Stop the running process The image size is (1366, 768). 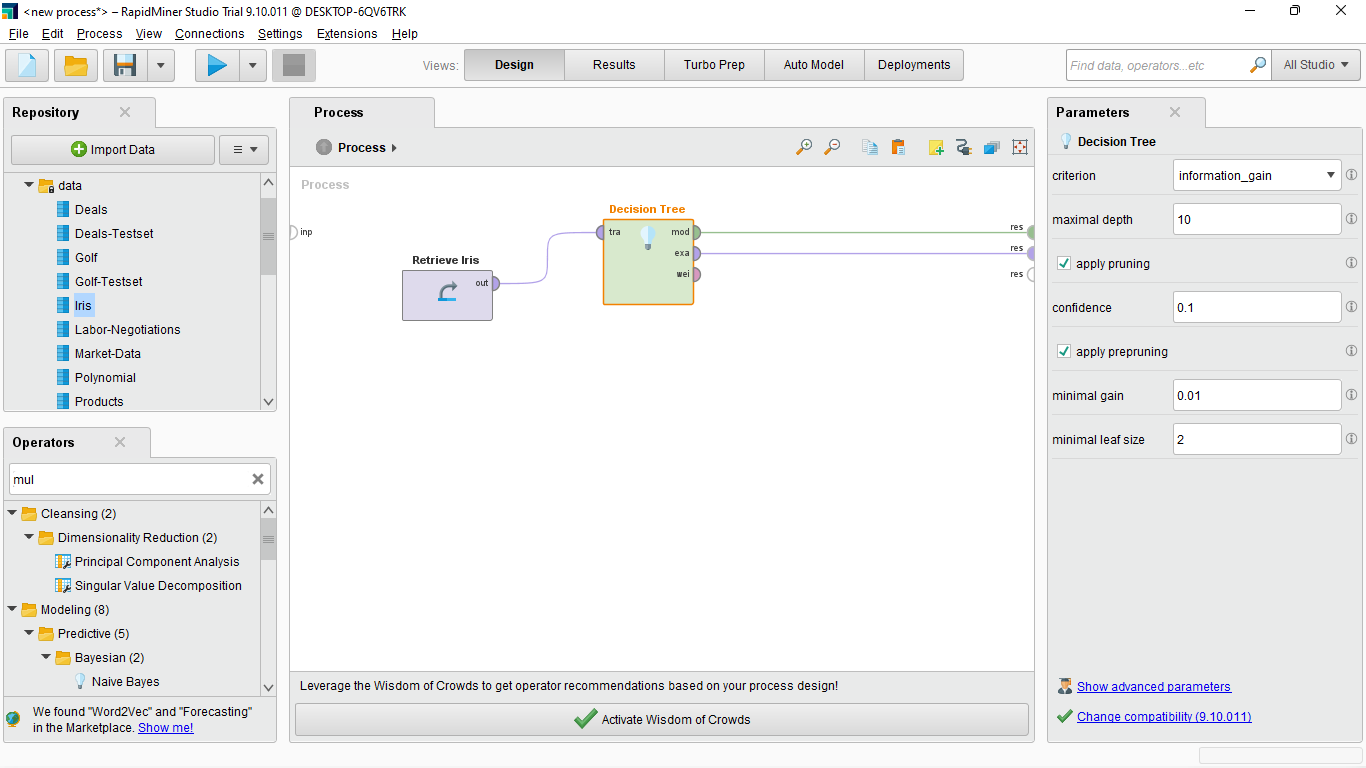294,65
